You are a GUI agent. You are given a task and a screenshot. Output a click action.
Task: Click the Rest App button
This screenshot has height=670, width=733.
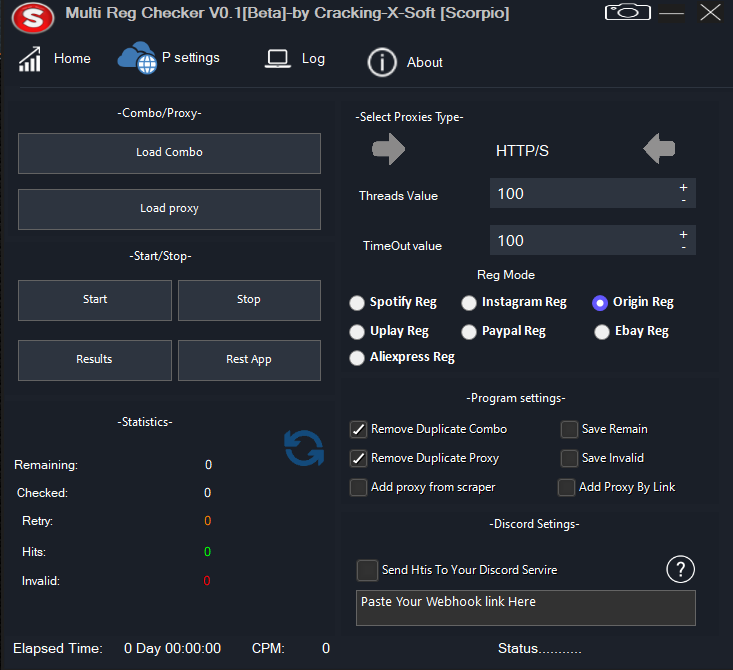pyautogui.click(x=249, y=360)
